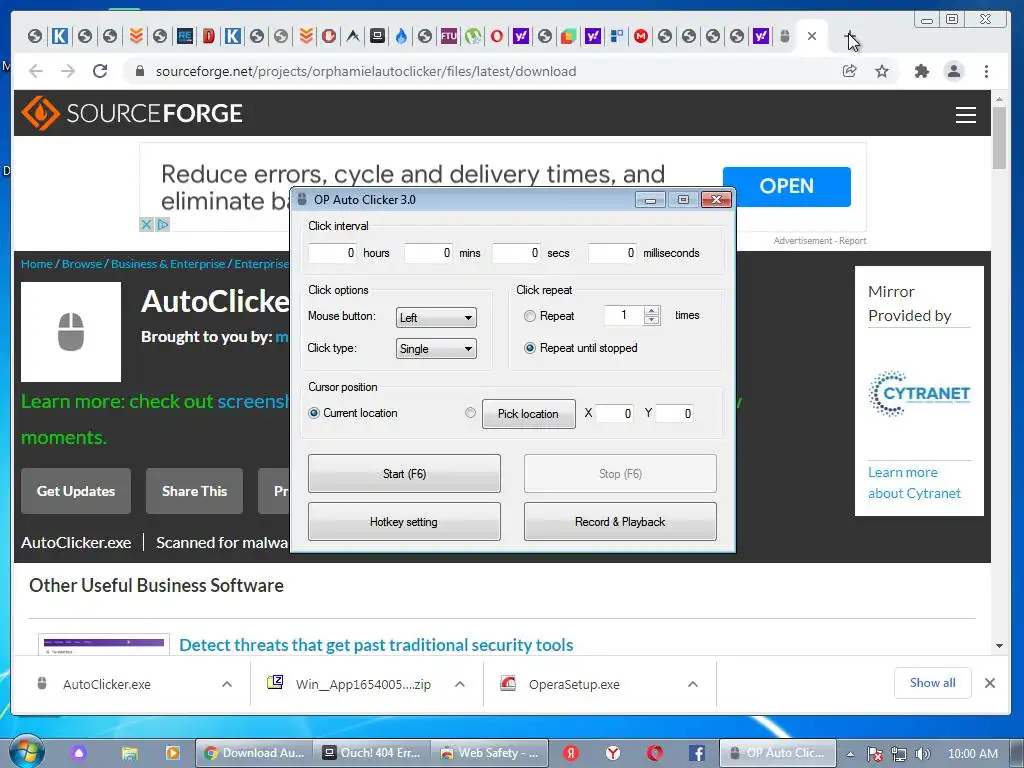Open the Detect threats security tools link
1024x768 pixels.
(x=376, y=645)
